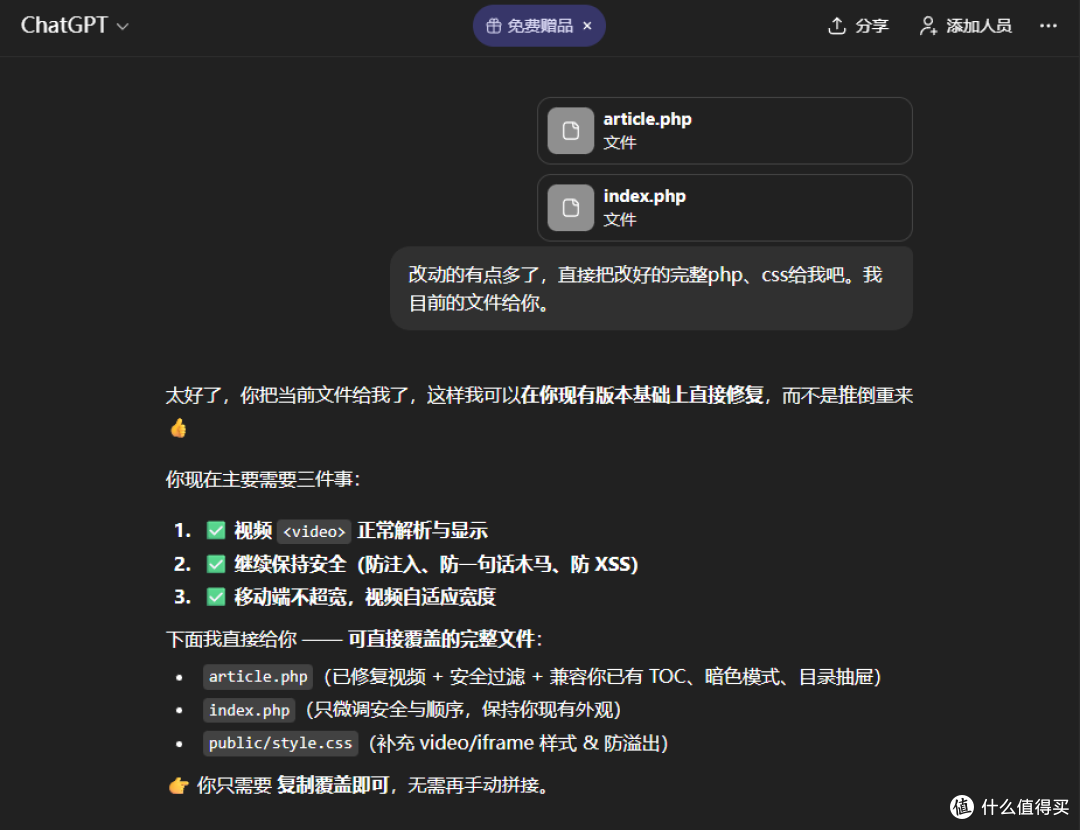Click the text 补充 video/iframe 样式 & 防溢出
This screenshot has width=1080, height=830.
click(x=518, y=743)
